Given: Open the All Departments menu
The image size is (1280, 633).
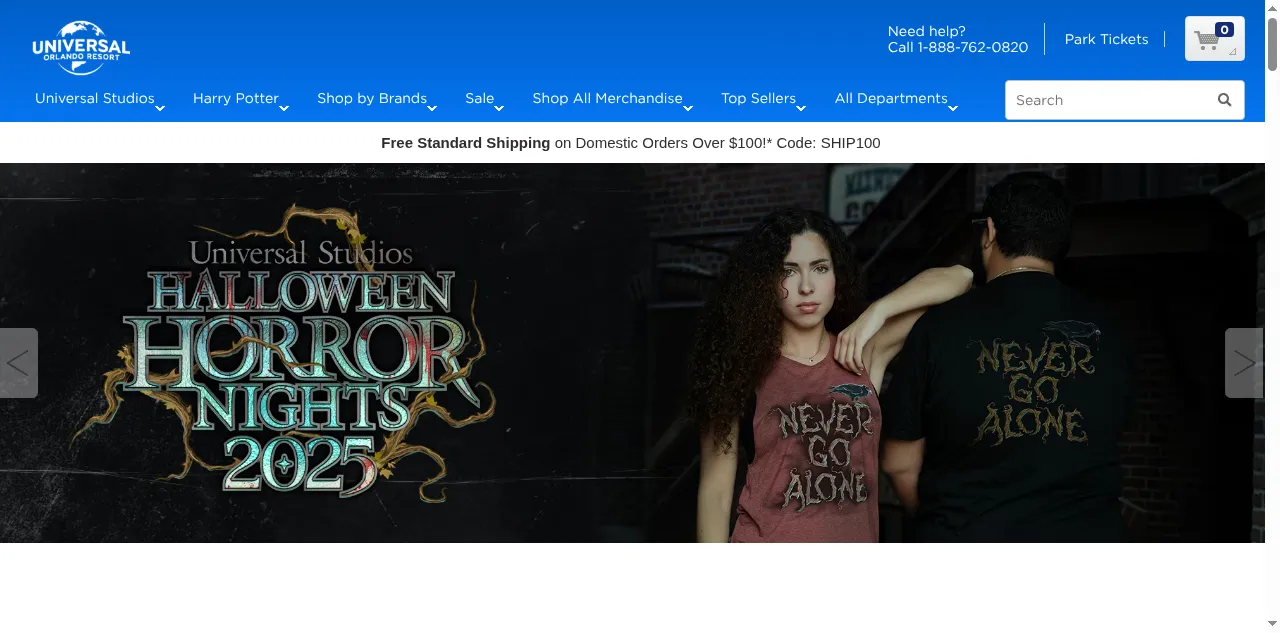Looking at the screenshot, I should 891,98.
